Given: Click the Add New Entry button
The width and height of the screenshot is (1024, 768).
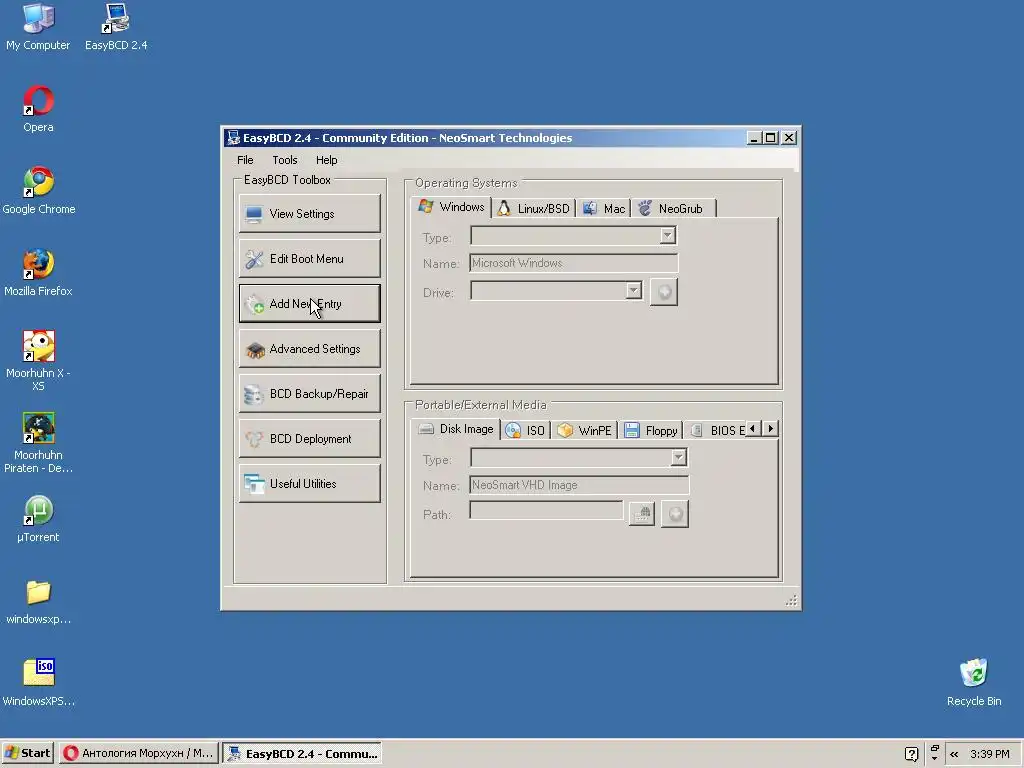Looking at the screenshot, I should pos(310,304).
